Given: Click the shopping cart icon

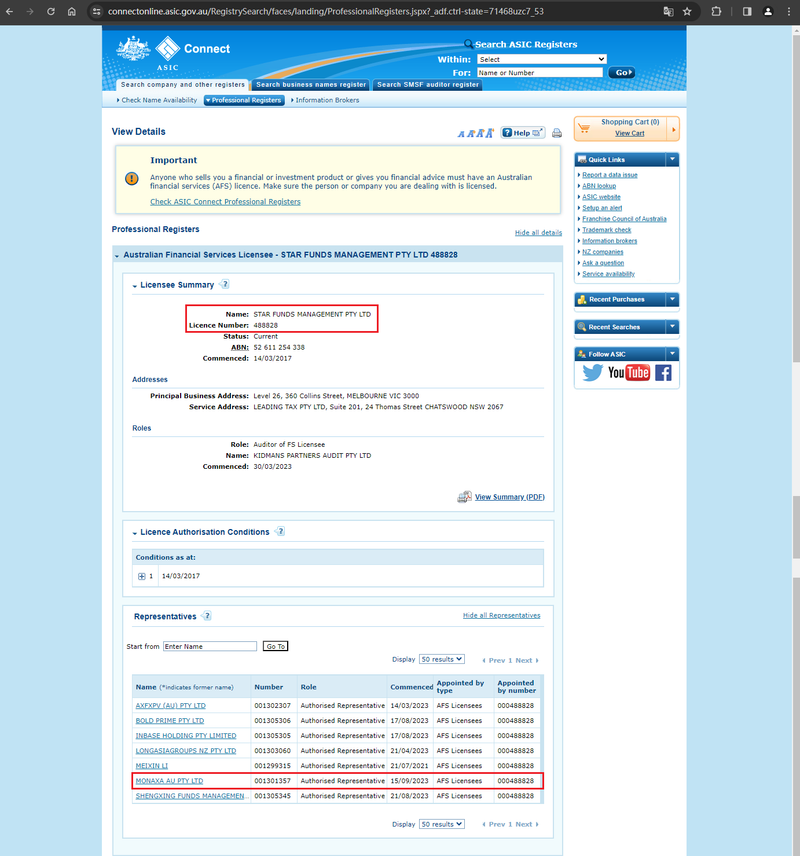Looking at the screenshot, I should pyautogui.click(x=584, y=128).
